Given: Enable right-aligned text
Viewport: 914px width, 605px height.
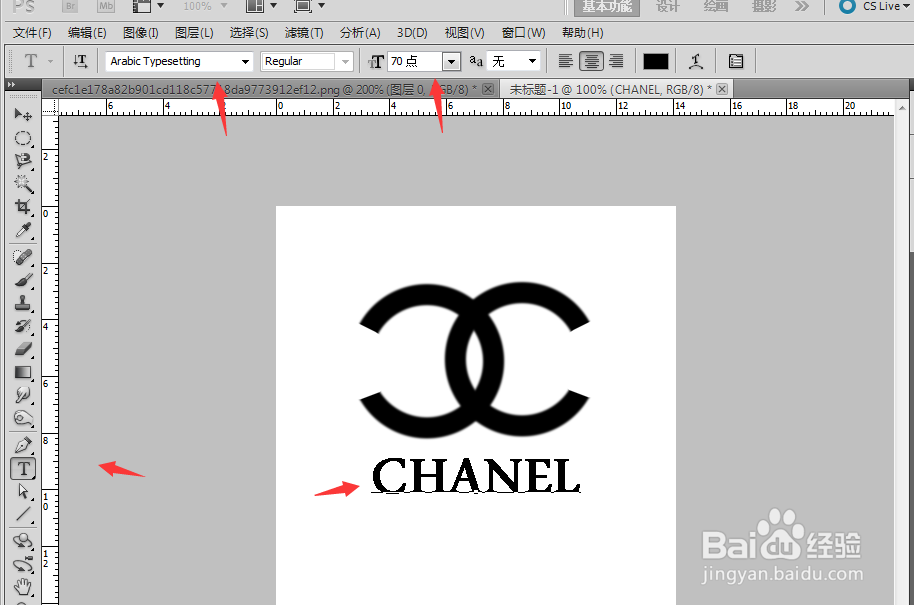Looking at the screenshot, I should [x=616, y=61].
